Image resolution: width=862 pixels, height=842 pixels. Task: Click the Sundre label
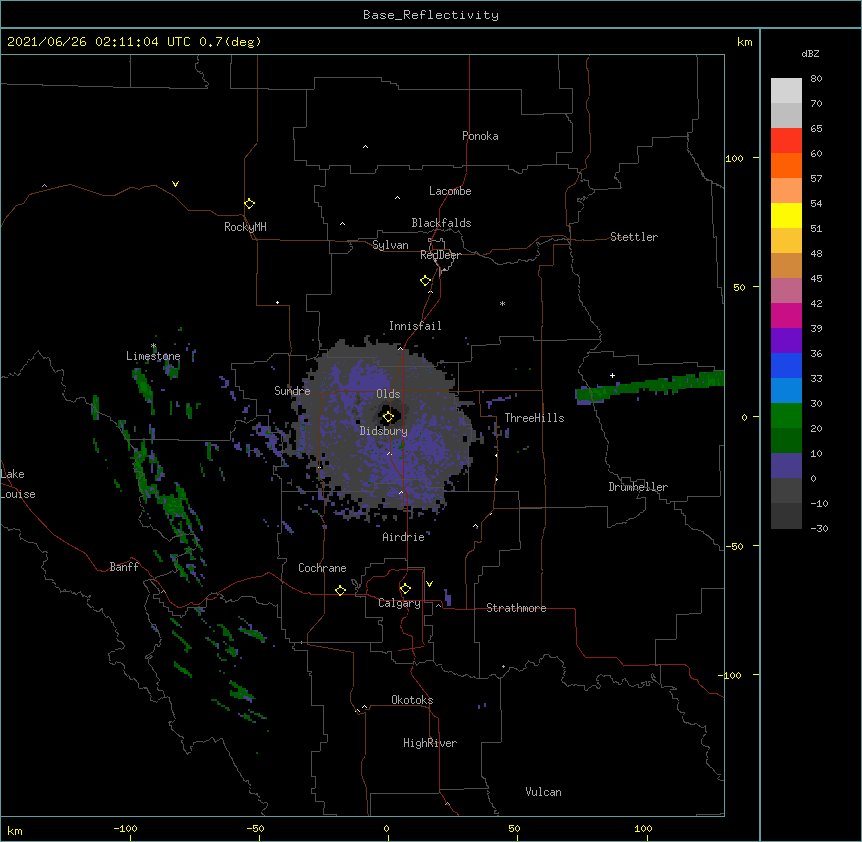(x=292, y=391)
